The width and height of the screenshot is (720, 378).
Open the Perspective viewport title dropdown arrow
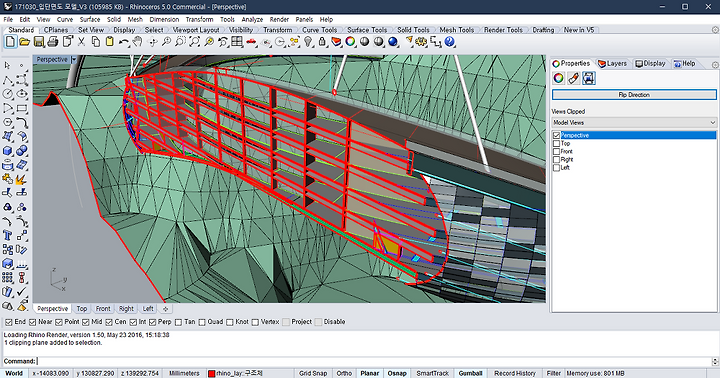click(x=74, y=60)
